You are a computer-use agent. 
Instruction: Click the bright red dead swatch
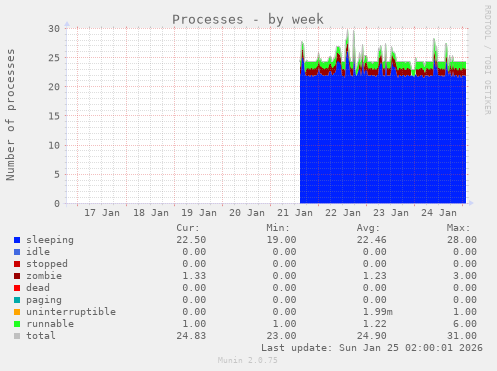coord(17,288)
